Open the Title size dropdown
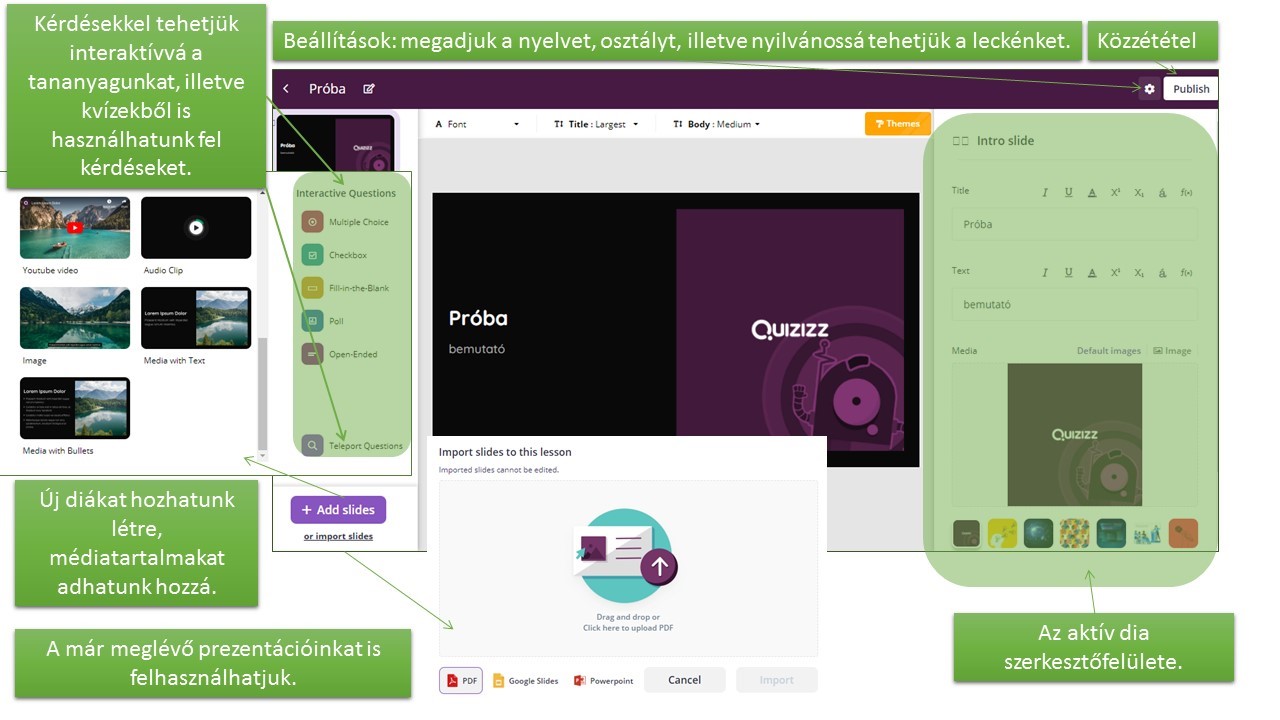The width and height of the screenshot is (1280, 720). pyautogui.click(x=596, y=124)
